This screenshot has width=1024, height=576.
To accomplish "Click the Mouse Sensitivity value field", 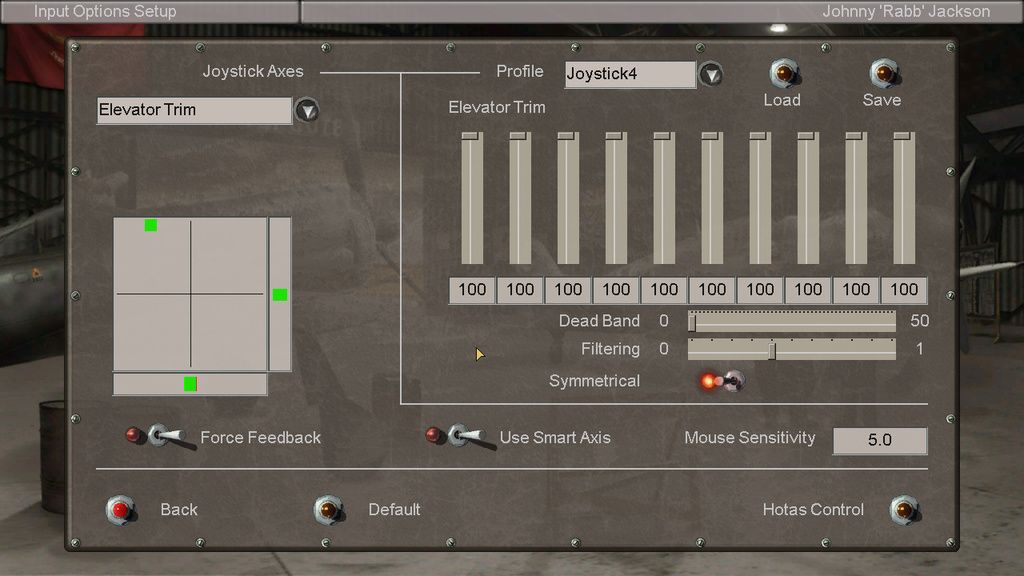I will point(880,440).
